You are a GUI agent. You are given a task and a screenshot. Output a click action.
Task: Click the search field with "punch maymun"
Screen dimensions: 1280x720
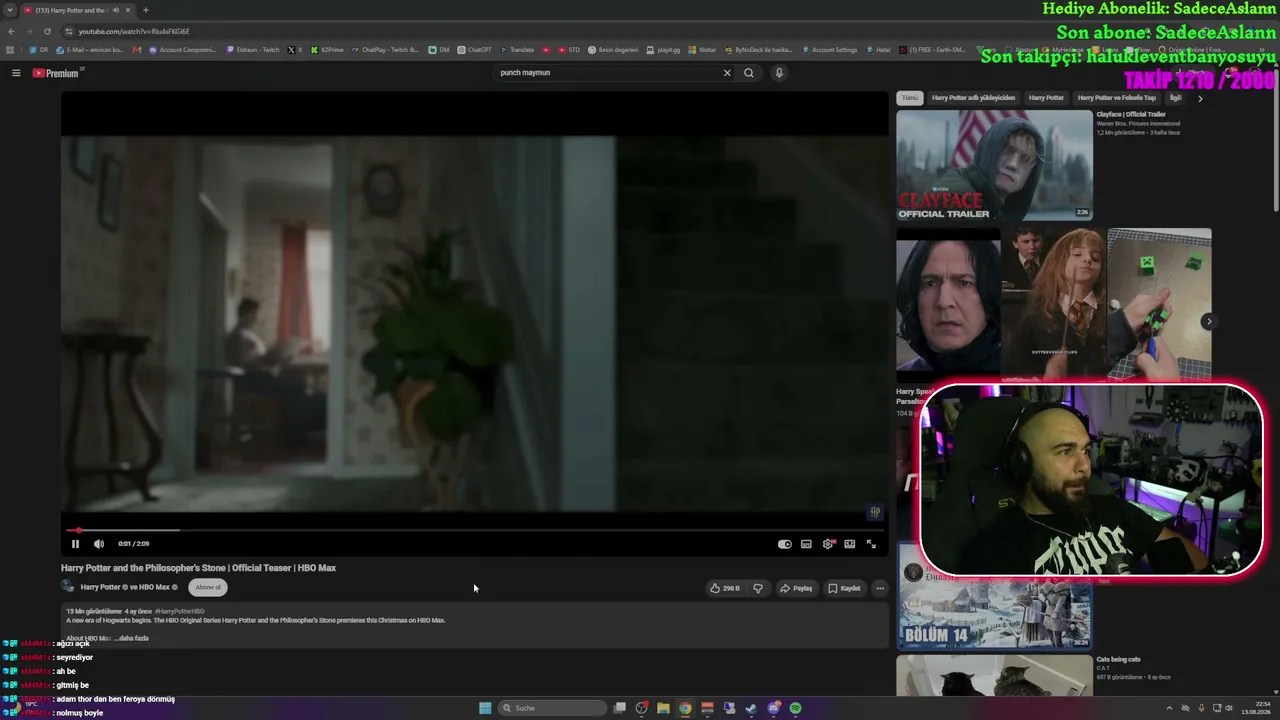point(605,73)
